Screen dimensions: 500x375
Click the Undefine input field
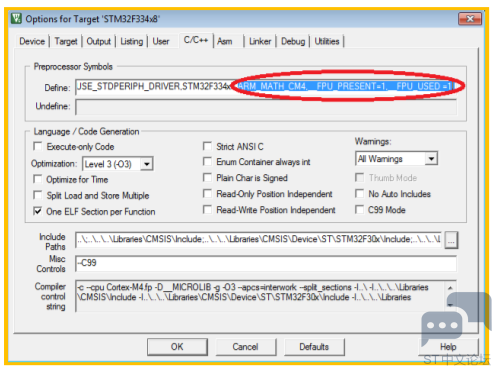(x=266, y=107)
